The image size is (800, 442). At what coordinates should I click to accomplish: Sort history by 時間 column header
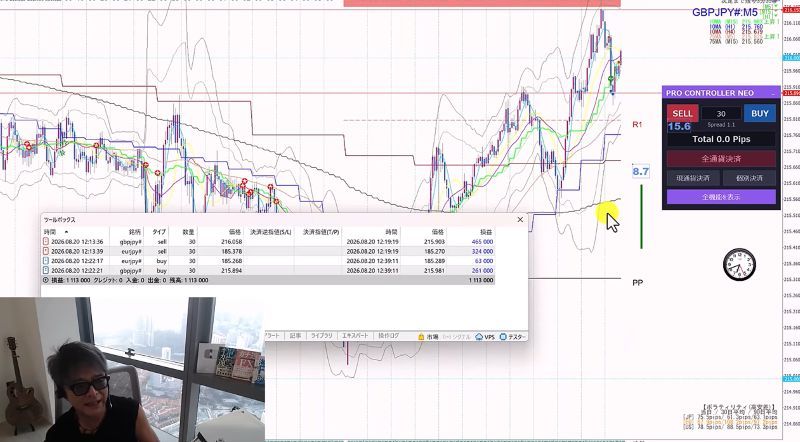click(x=50, y=232)
